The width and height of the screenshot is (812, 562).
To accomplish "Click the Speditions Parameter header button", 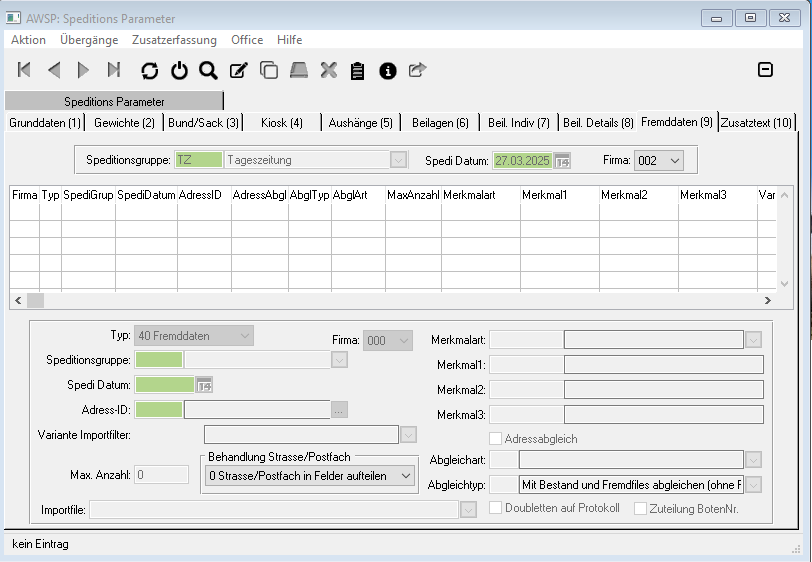I will 114,101.
